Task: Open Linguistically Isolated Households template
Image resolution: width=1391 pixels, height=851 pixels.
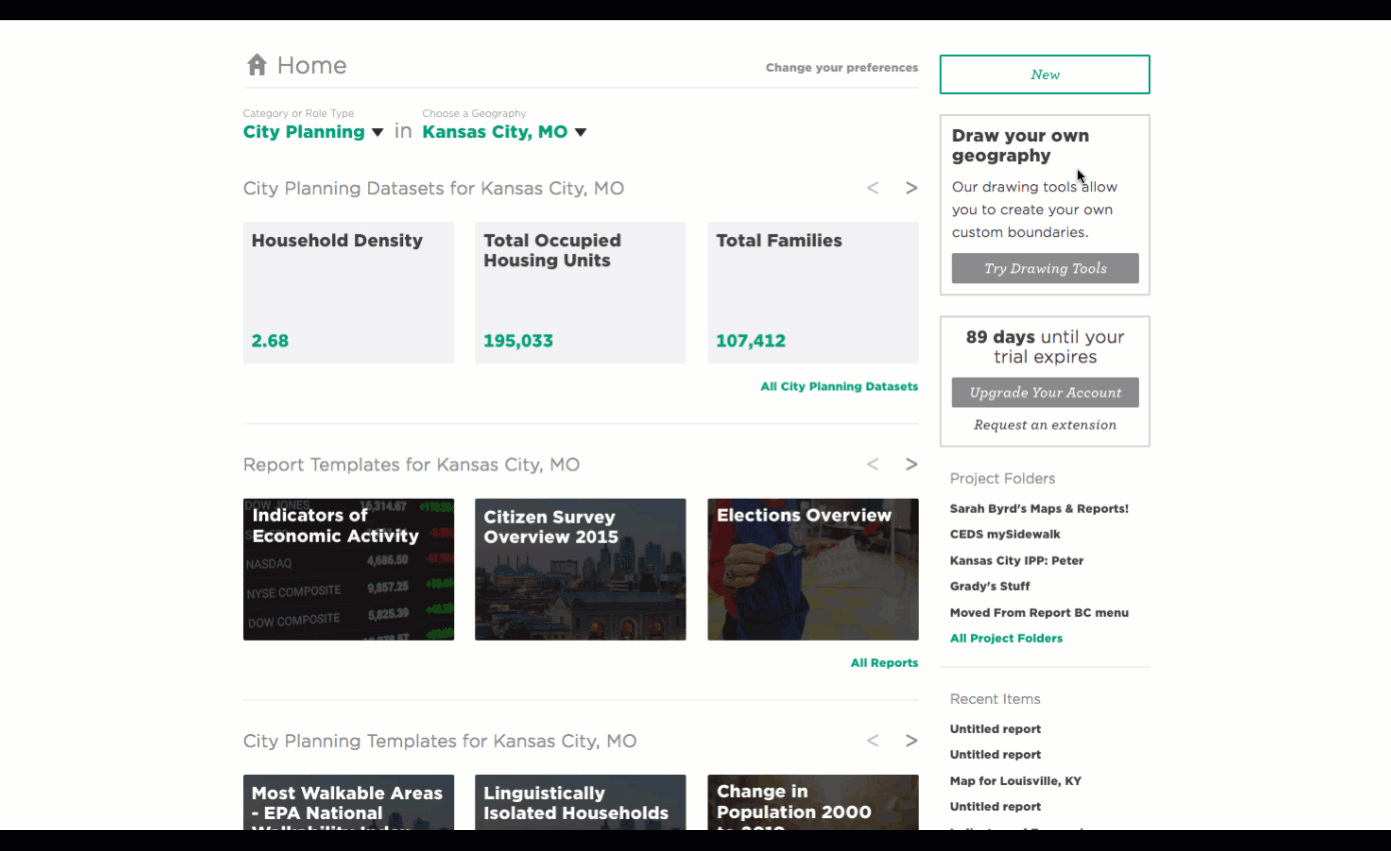Action: tap(580, 802)
